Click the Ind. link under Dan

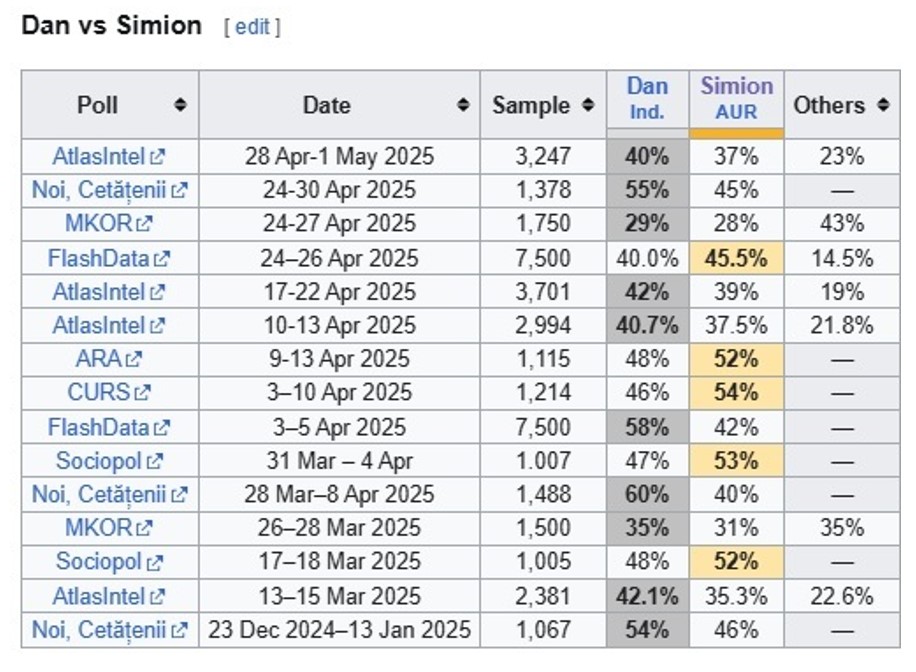(x=647, y=112)
